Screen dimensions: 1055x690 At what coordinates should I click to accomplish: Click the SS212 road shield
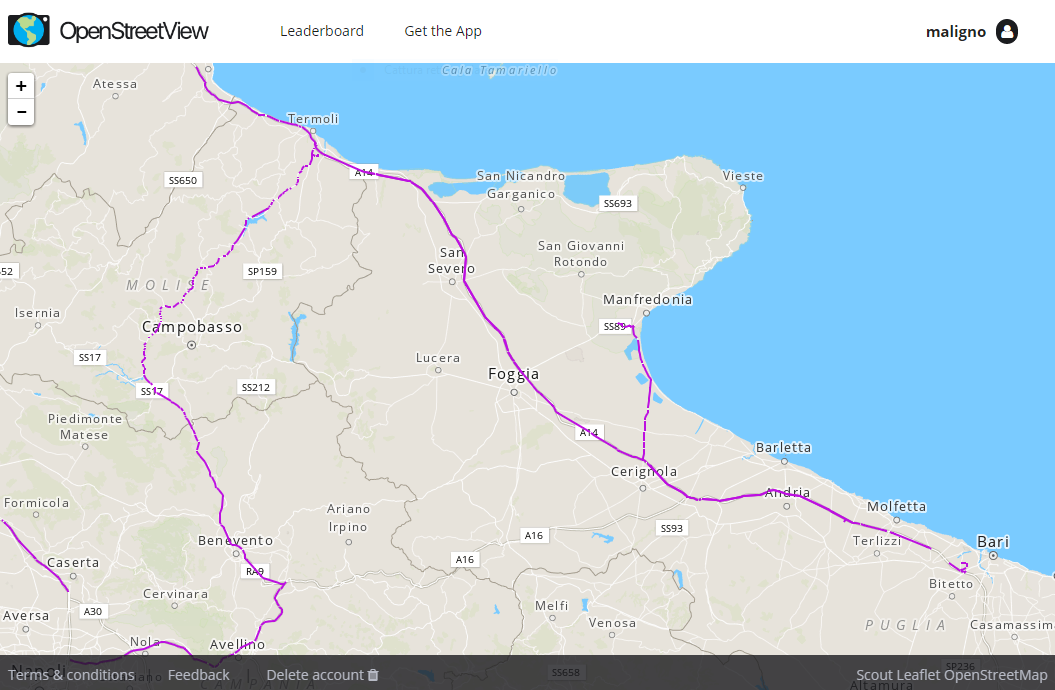tap(256, 387)
